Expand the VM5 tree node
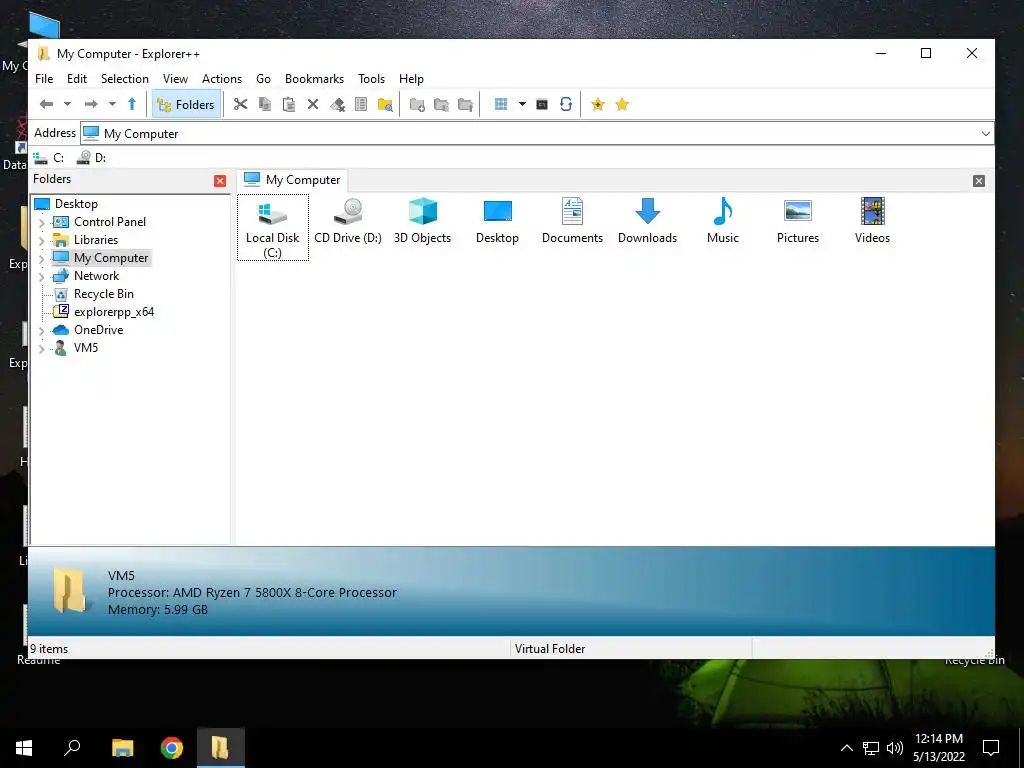The width and height of the screenshot is (1024, 768). pos(42,349)
